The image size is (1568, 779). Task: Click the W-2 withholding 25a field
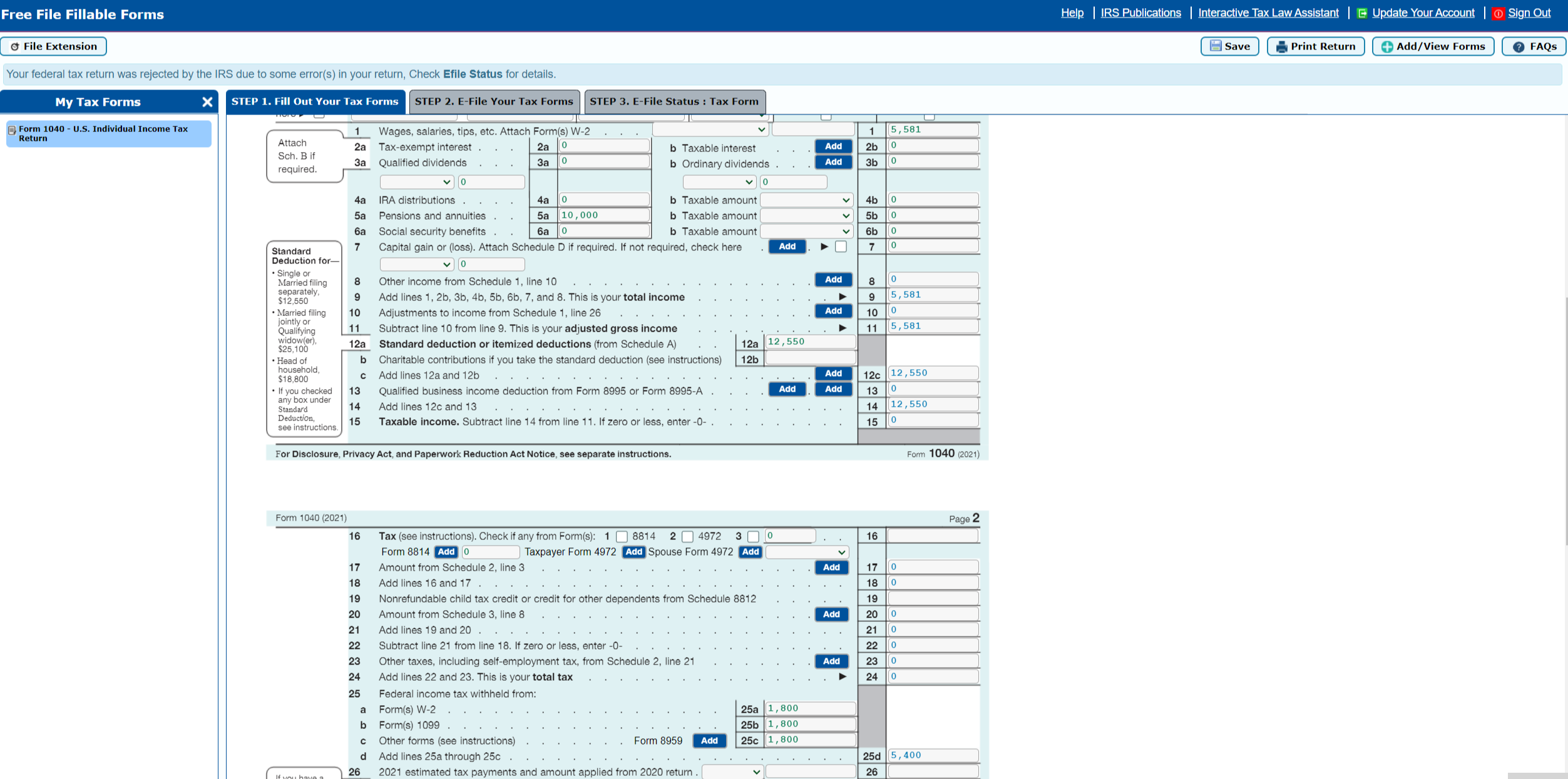click(x=811, y=708)
